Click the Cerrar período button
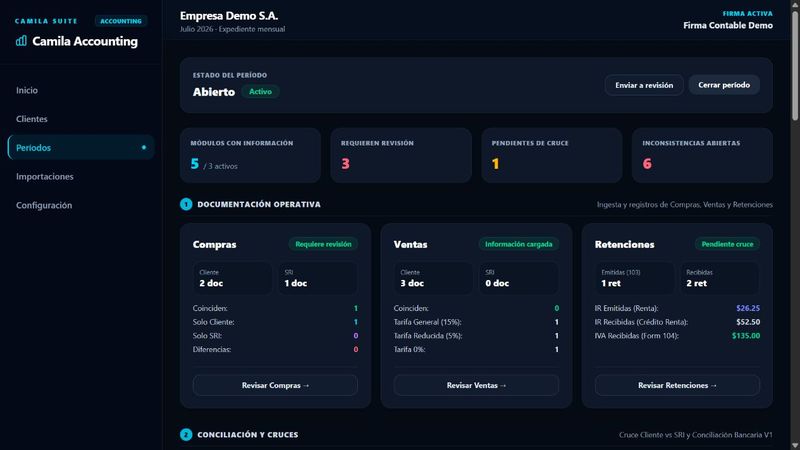This screenshot has height=450, width=800. [724, 85]
